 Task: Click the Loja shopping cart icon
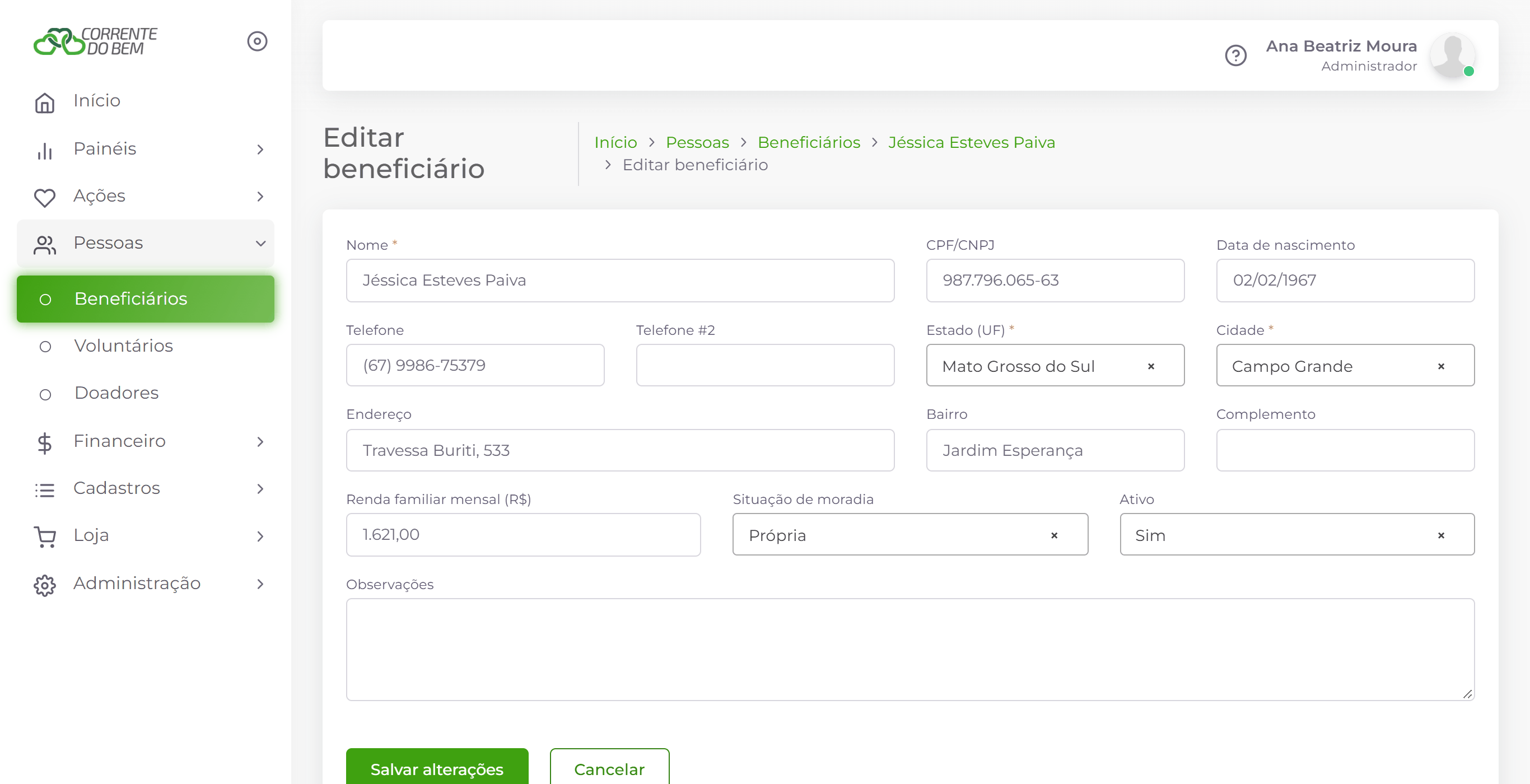pos(45,537)
